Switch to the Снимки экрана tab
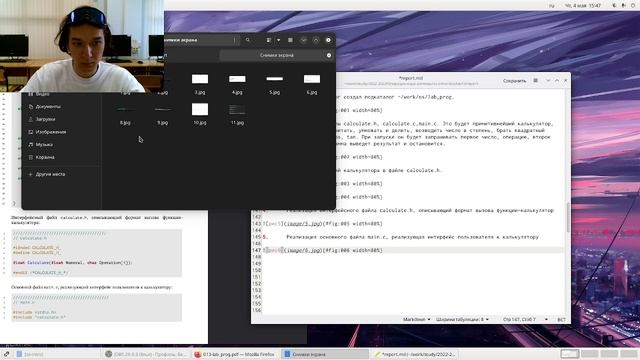Screen dimensions: 640x360 click(277, 55)
